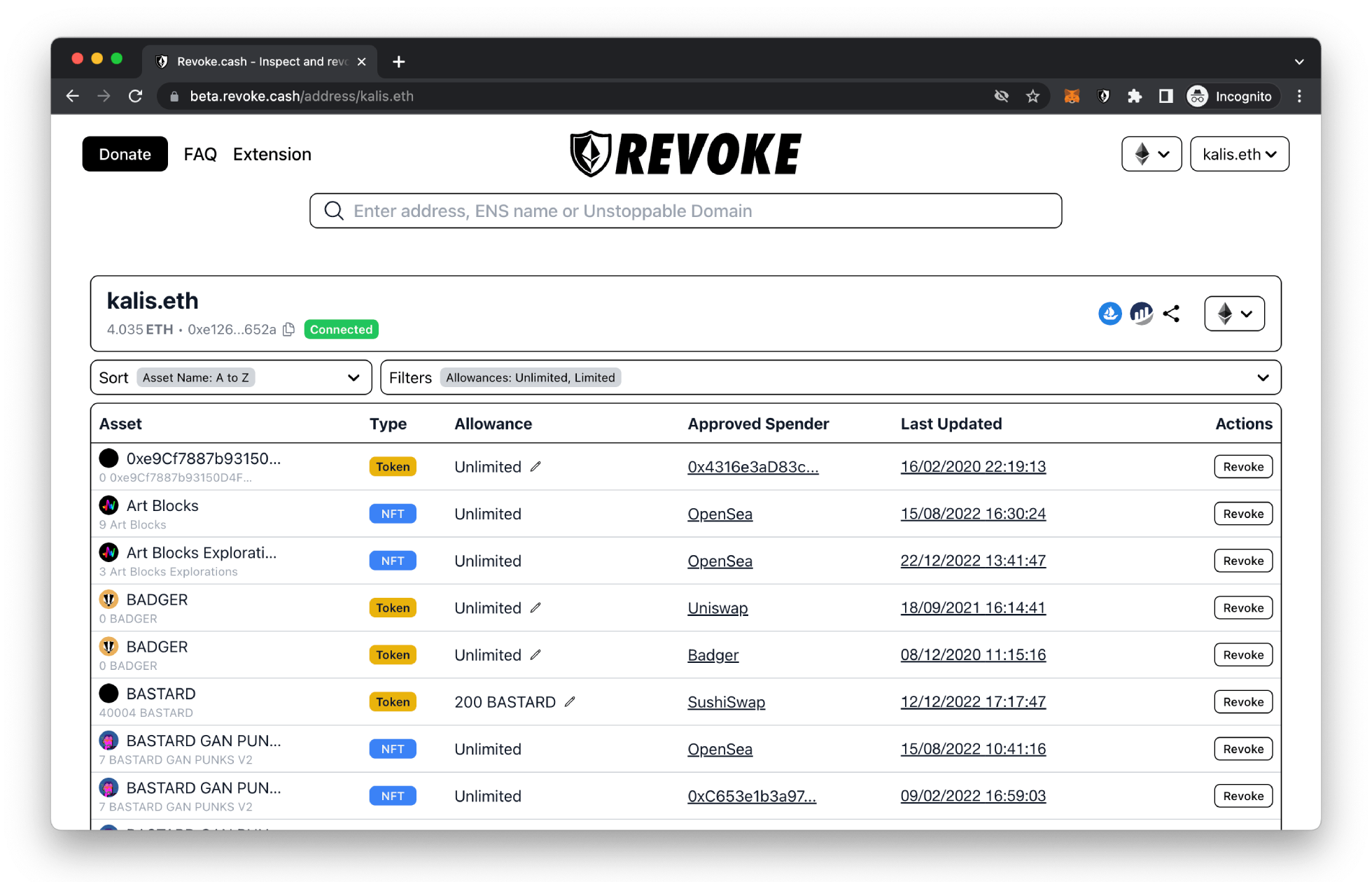The height and width of the screenshot is (882, 1372).
Task: Click the Revoke shield logo
Action: click(685, 154)
